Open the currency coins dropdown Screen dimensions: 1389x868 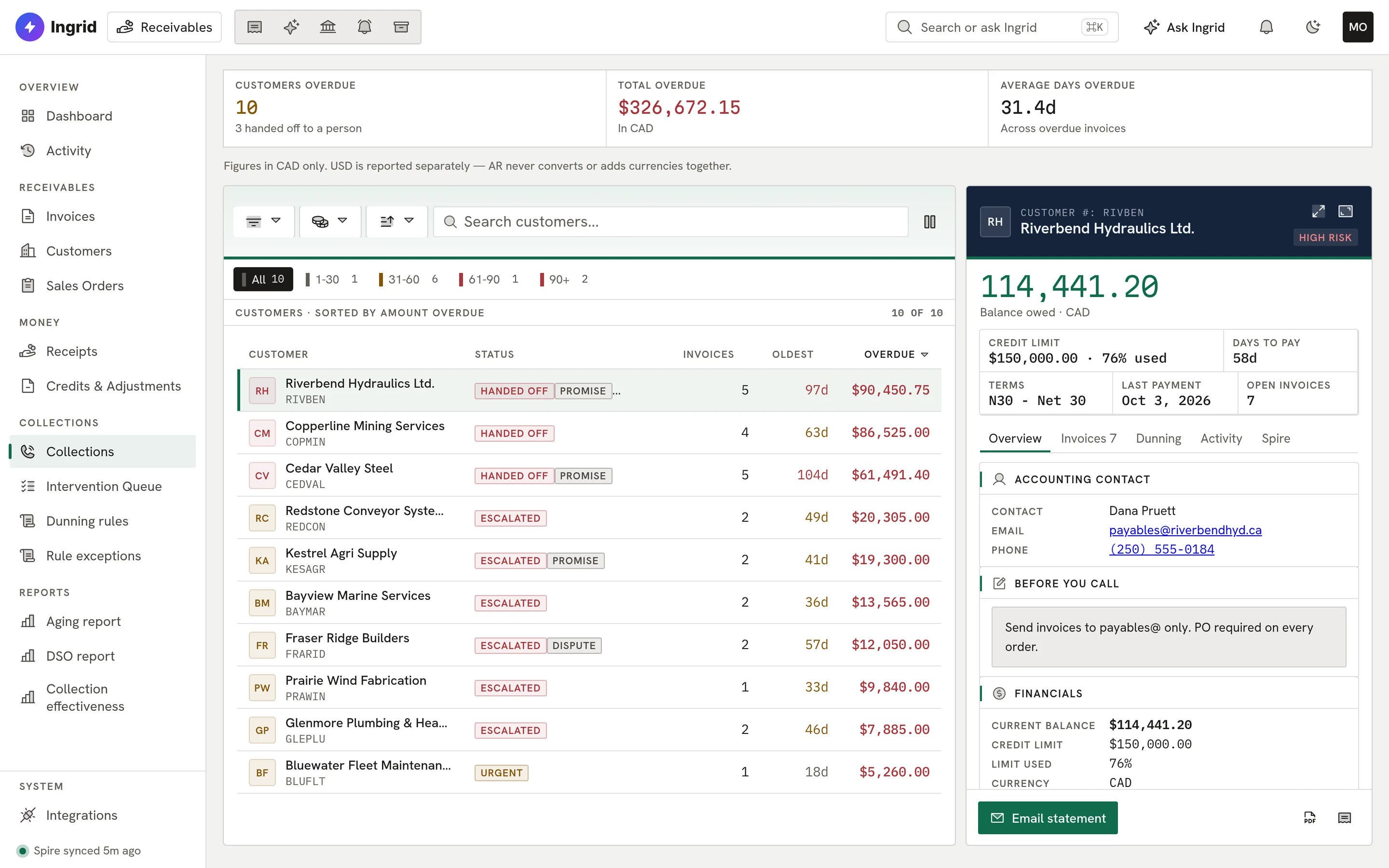(x=330, y=222)
